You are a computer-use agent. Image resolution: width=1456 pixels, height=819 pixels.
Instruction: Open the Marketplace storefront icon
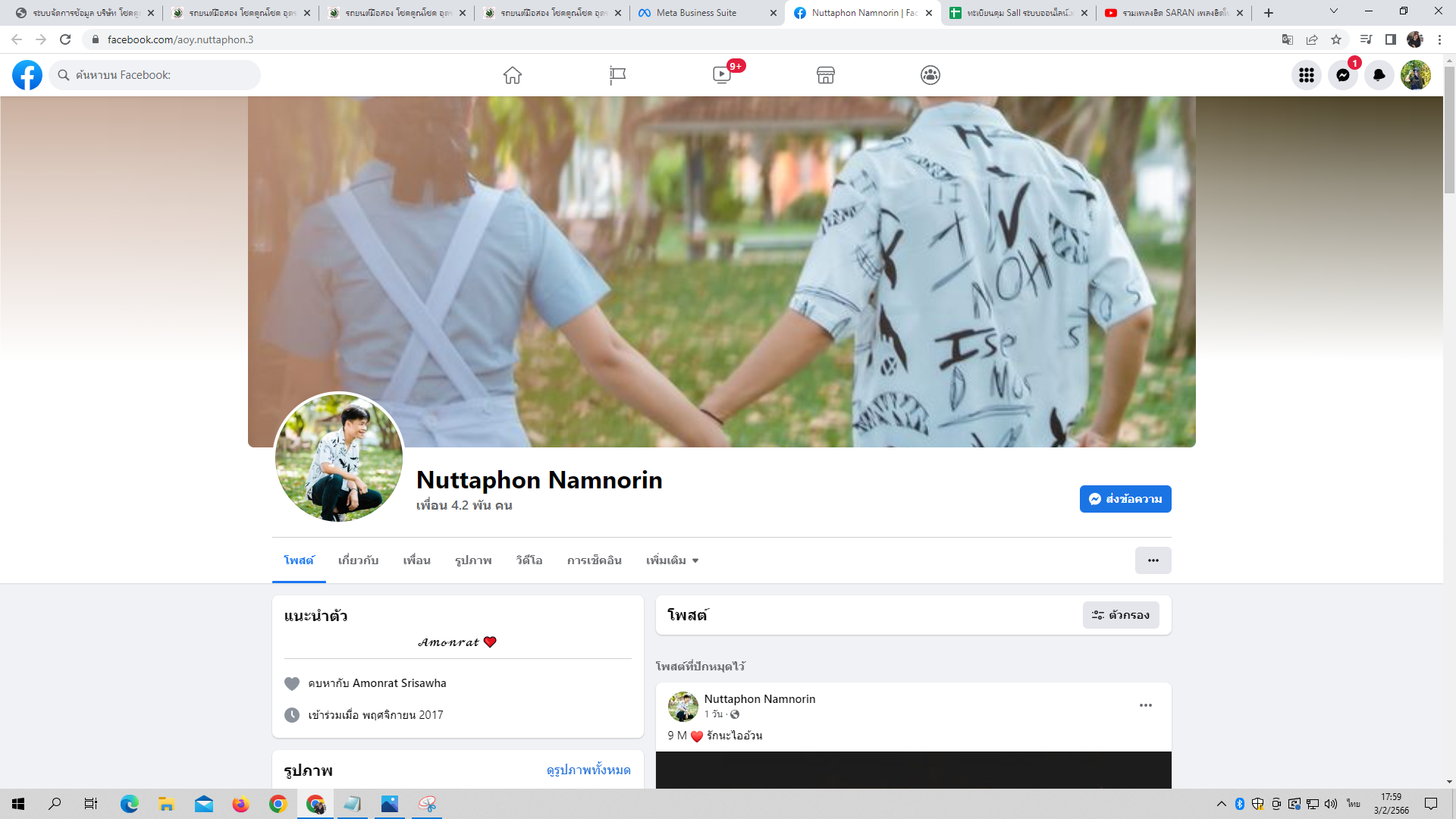(x=826, y=75)
